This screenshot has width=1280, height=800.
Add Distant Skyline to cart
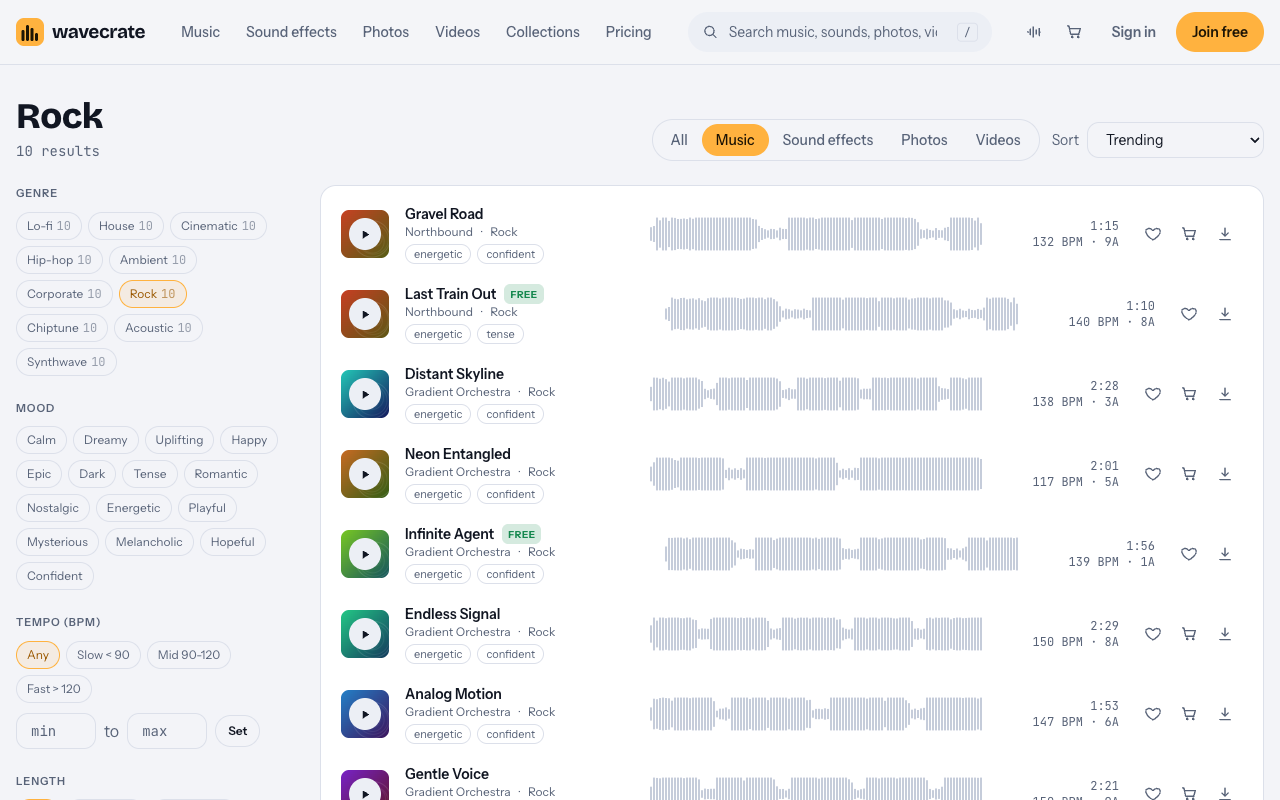point(1189,394)
